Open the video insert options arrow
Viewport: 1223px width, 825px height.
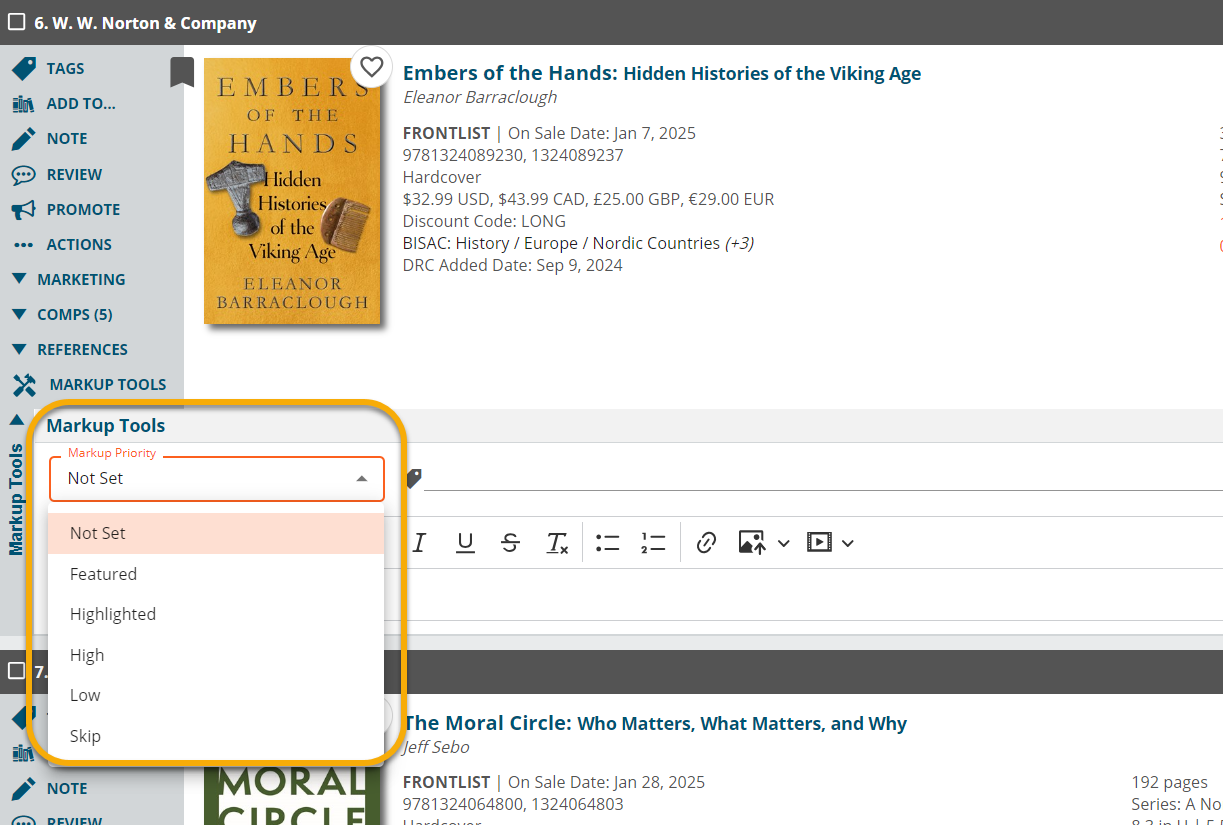click(848, 543)
